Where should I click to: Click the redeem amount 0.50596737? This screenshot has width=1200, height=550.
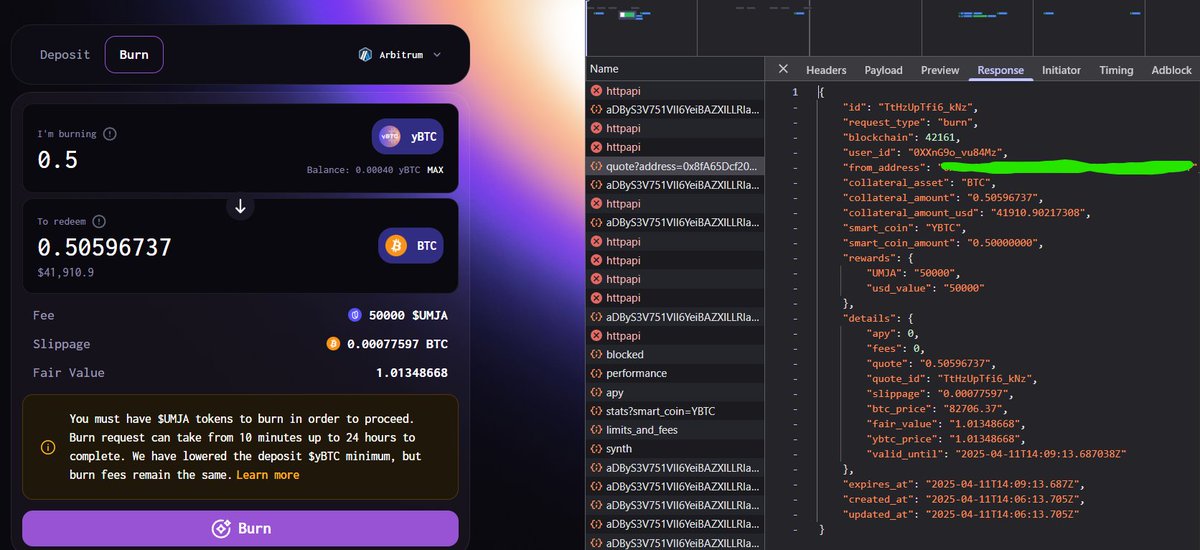pos(105,247)
